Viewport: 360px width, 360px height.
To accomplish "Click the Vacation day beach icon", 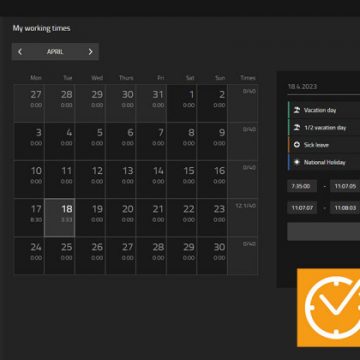I will coord(297,110).
